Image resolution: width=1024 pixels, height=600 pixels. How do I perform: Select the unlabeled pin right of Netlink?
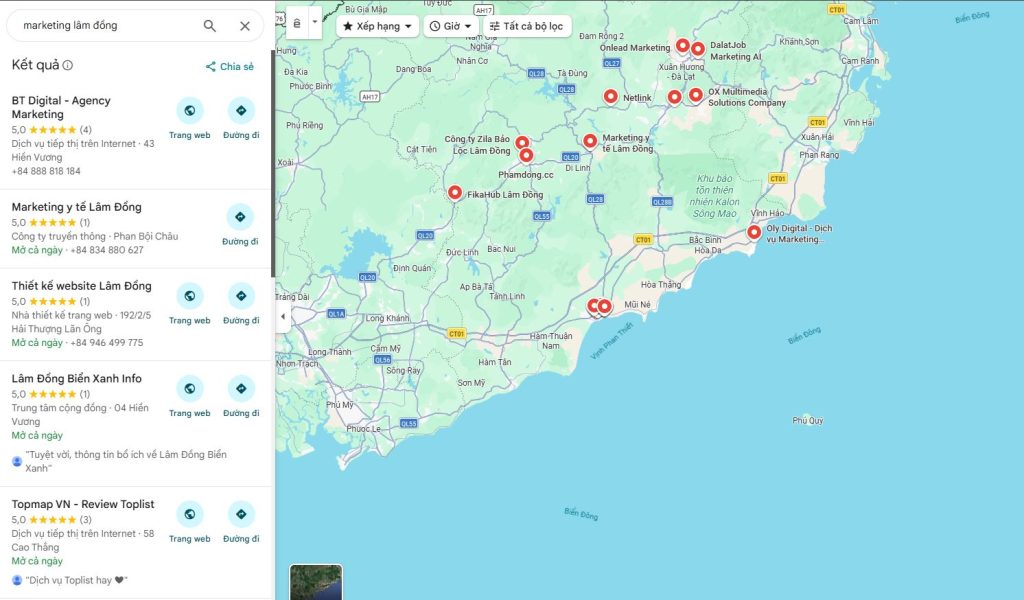pos(675,97)
